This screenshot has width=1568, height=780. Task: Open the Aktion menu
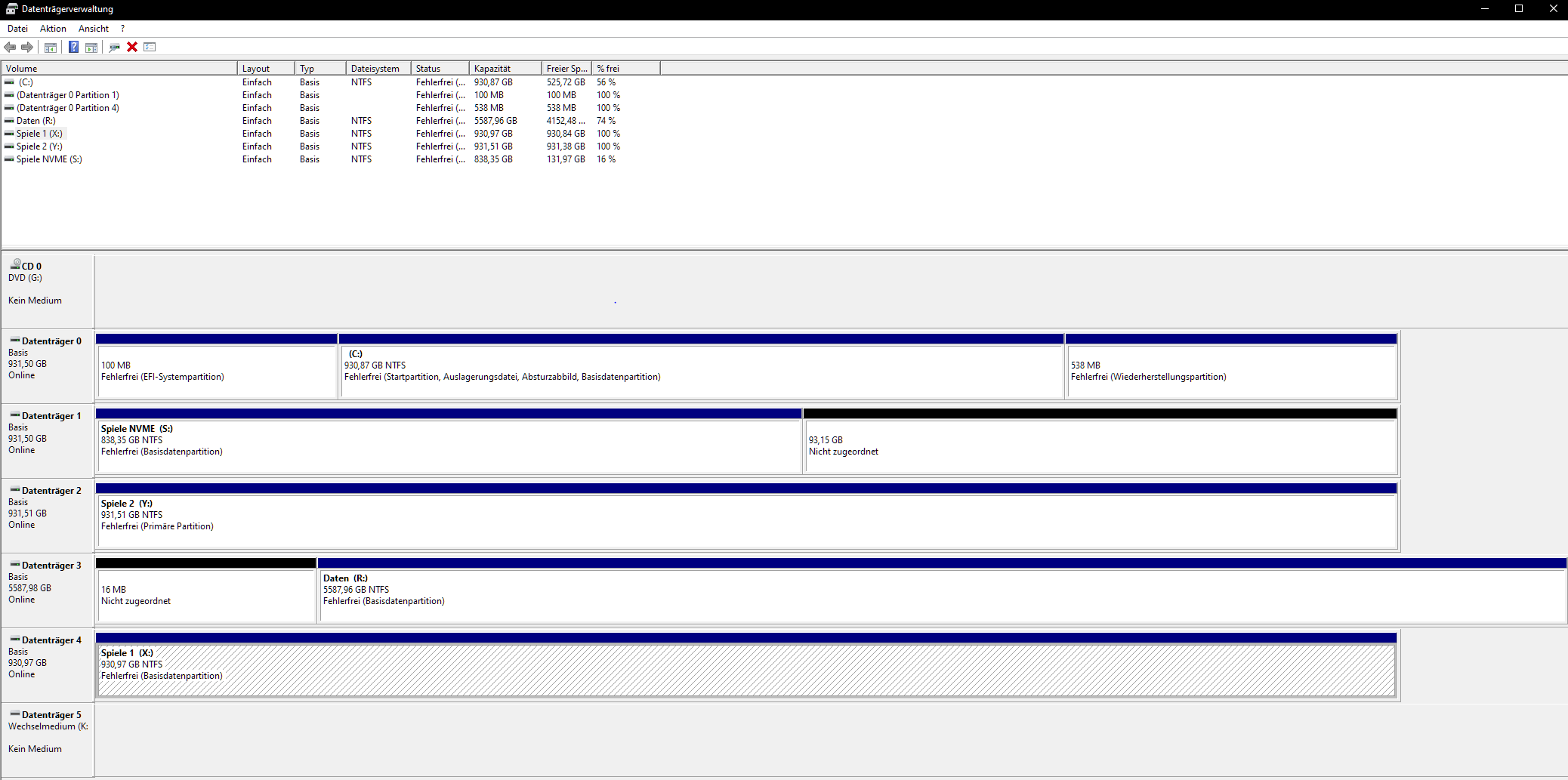click(x=53, y=29)
